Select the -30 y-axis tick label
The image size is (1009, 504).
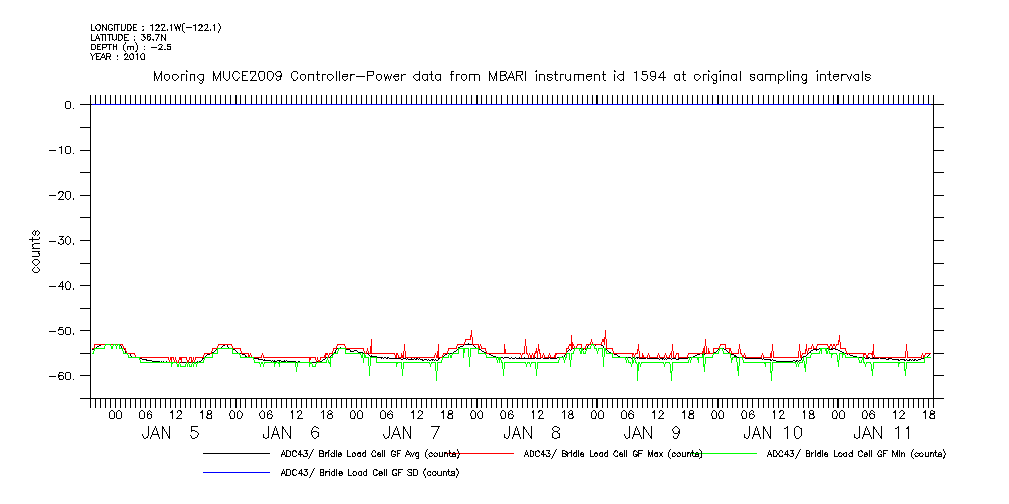[x=69, y=241]
